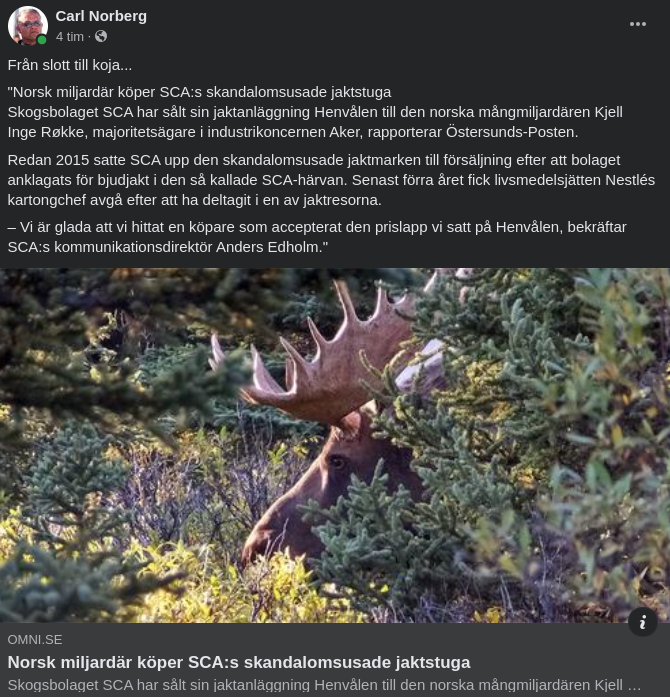
Task: Open the three-dot post options menu
Action: (x=637, y=24)
